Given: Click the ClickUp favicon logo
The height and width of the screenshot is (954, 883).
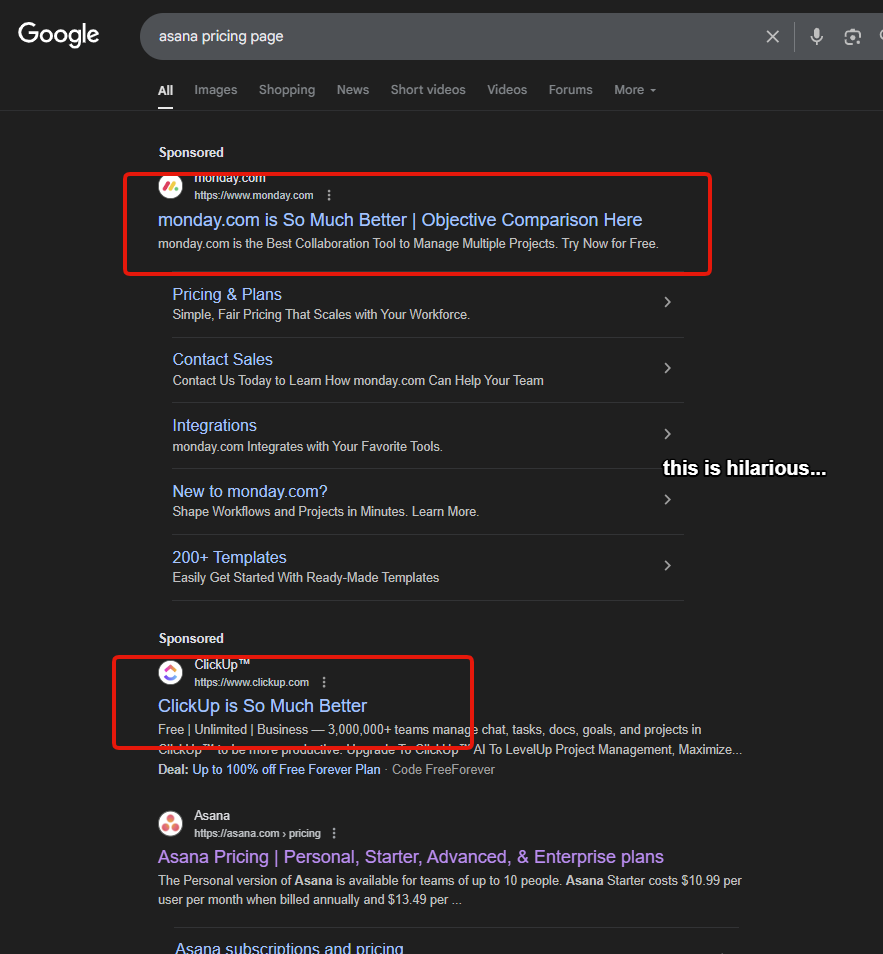Looking at the screenshot, I should pyautogui.click(x=170, y=673).
